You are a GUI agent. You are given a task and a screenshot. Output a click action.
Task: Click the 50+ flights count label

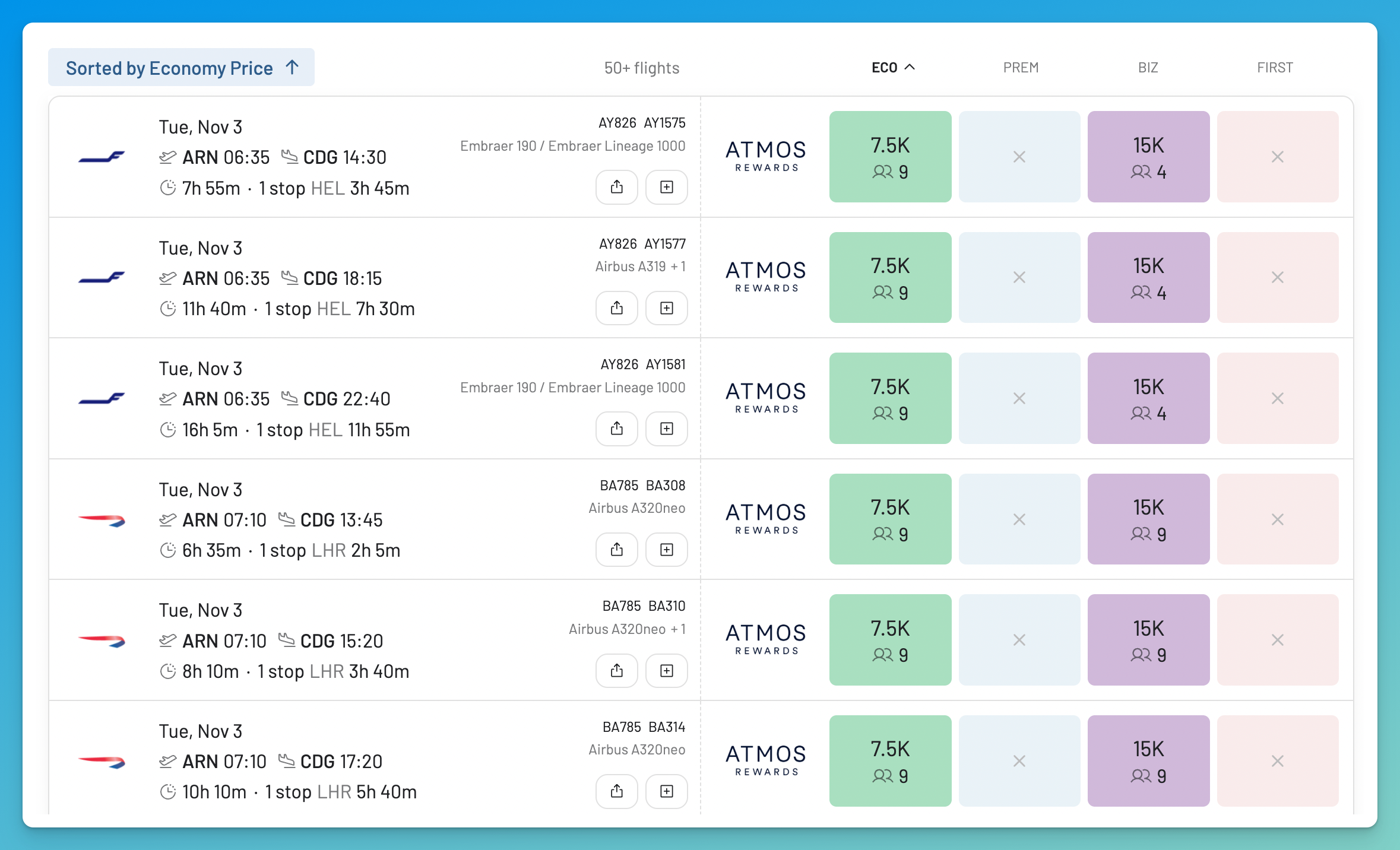tap(641, 68)
